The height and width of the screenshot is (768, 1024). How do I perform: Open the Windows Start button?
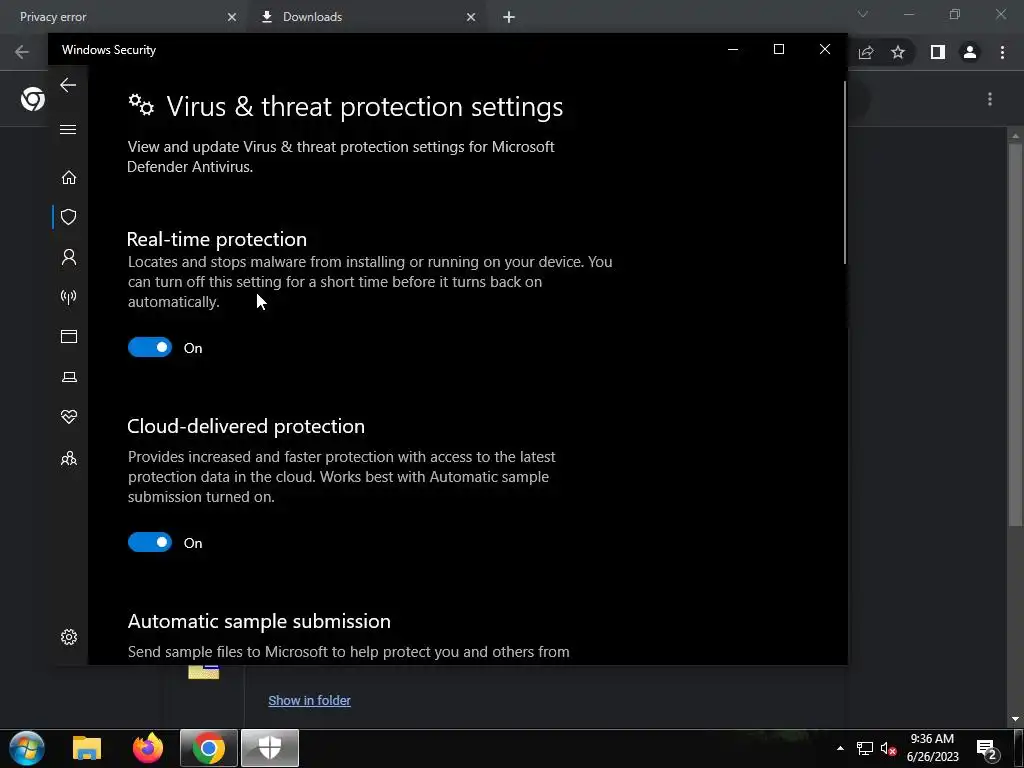tap(27, 748)
